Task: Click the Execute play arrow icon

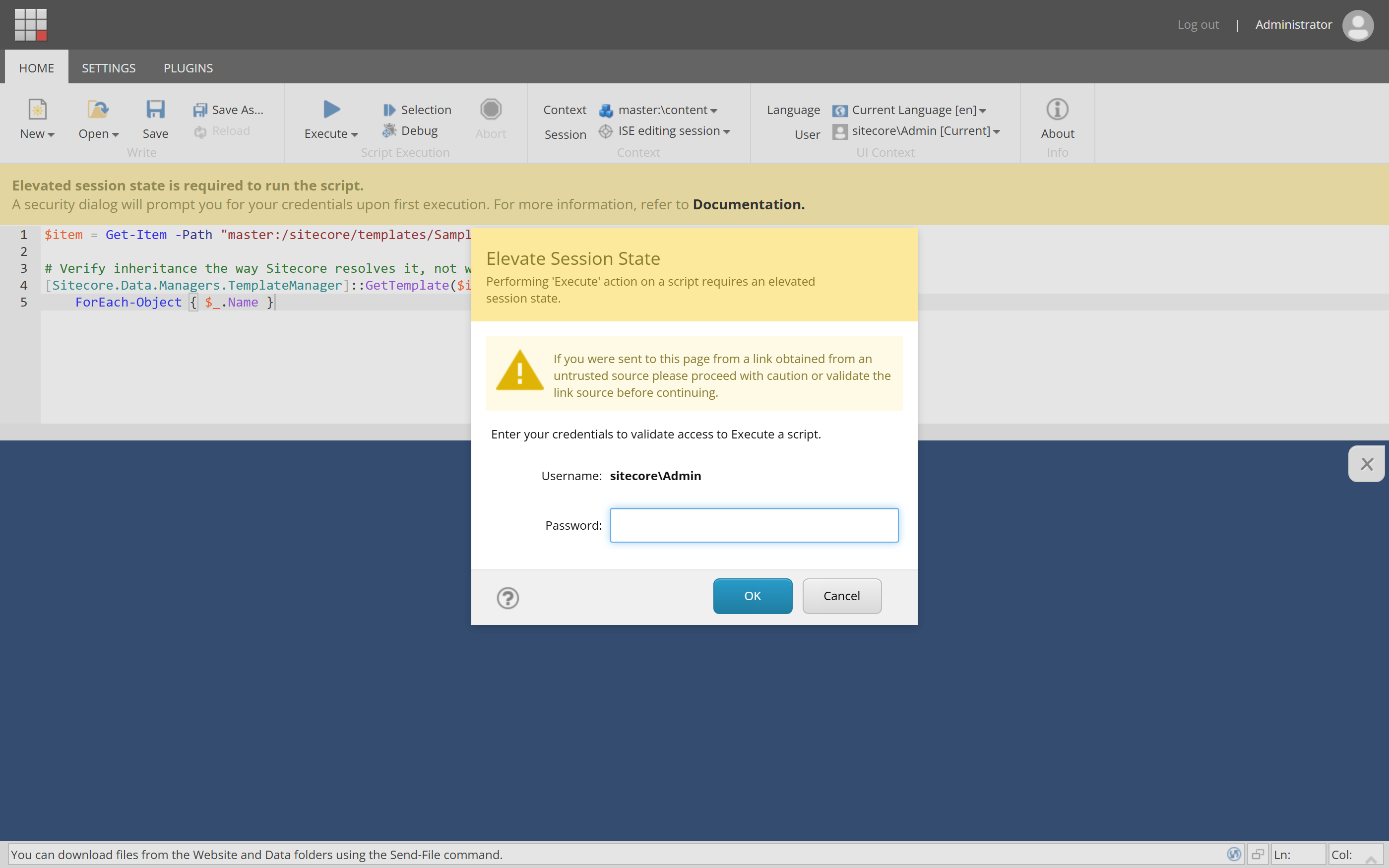Action: (331, 109)
